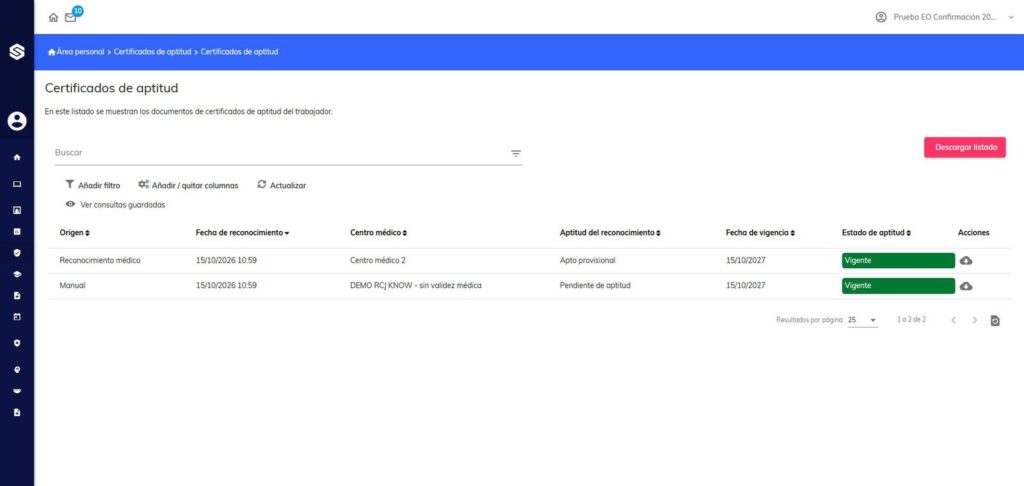This screenshot has width=1024, height=486.
Task: Click the Reconocimiento médico cell
Action: coord(100,260)
